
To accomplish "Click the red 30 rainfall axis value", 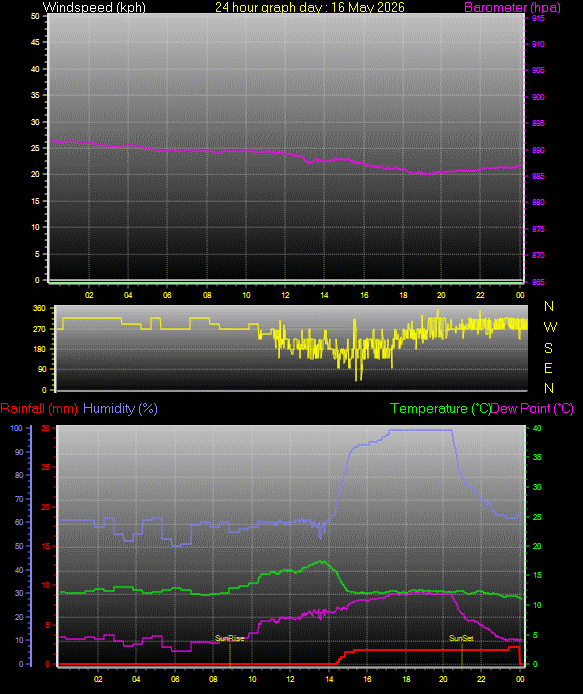I will coord(46,428).
